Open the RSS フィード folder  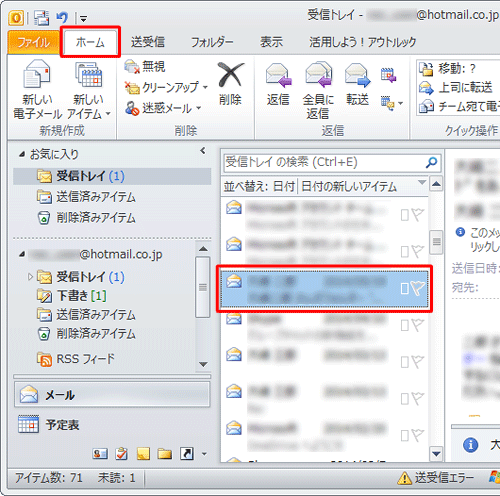pos(76,359)
